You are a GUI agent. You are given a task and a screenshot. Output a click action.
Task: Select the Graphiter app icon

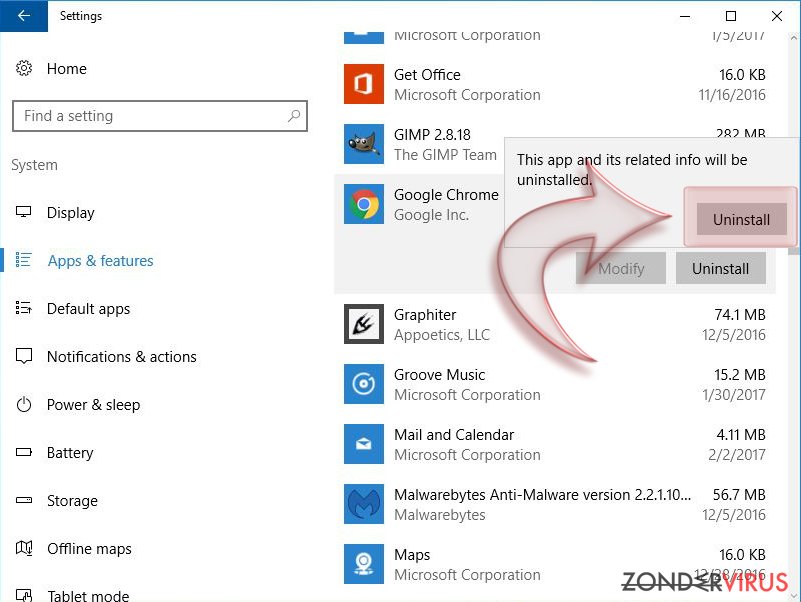pyautogui.click(x=364, y=324)
